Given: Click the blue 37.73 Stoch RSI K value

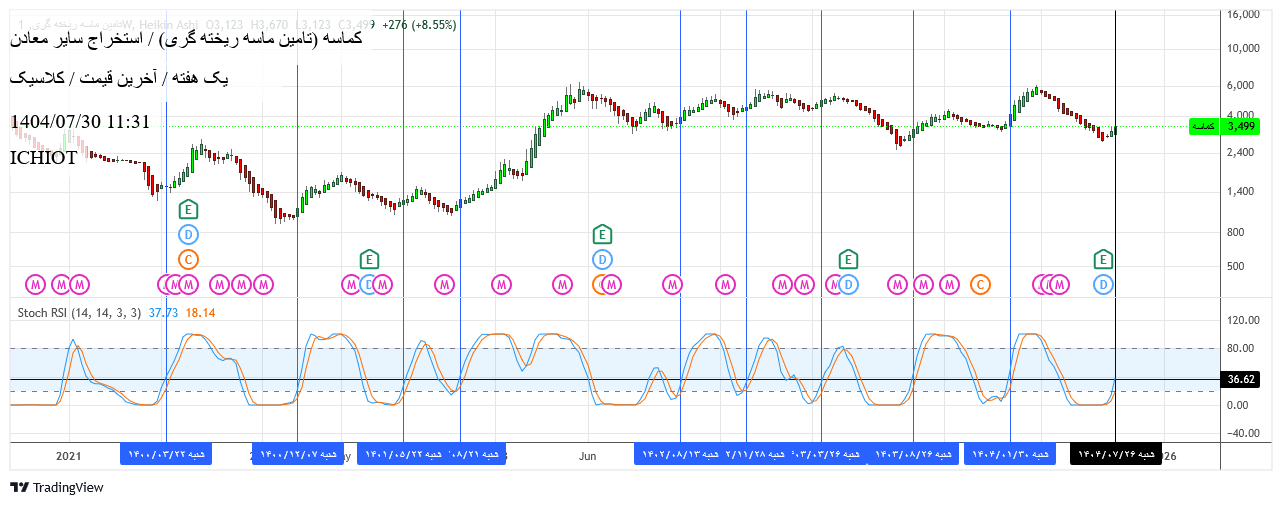Looking at the screenshot, I should [x=163, y=313].
